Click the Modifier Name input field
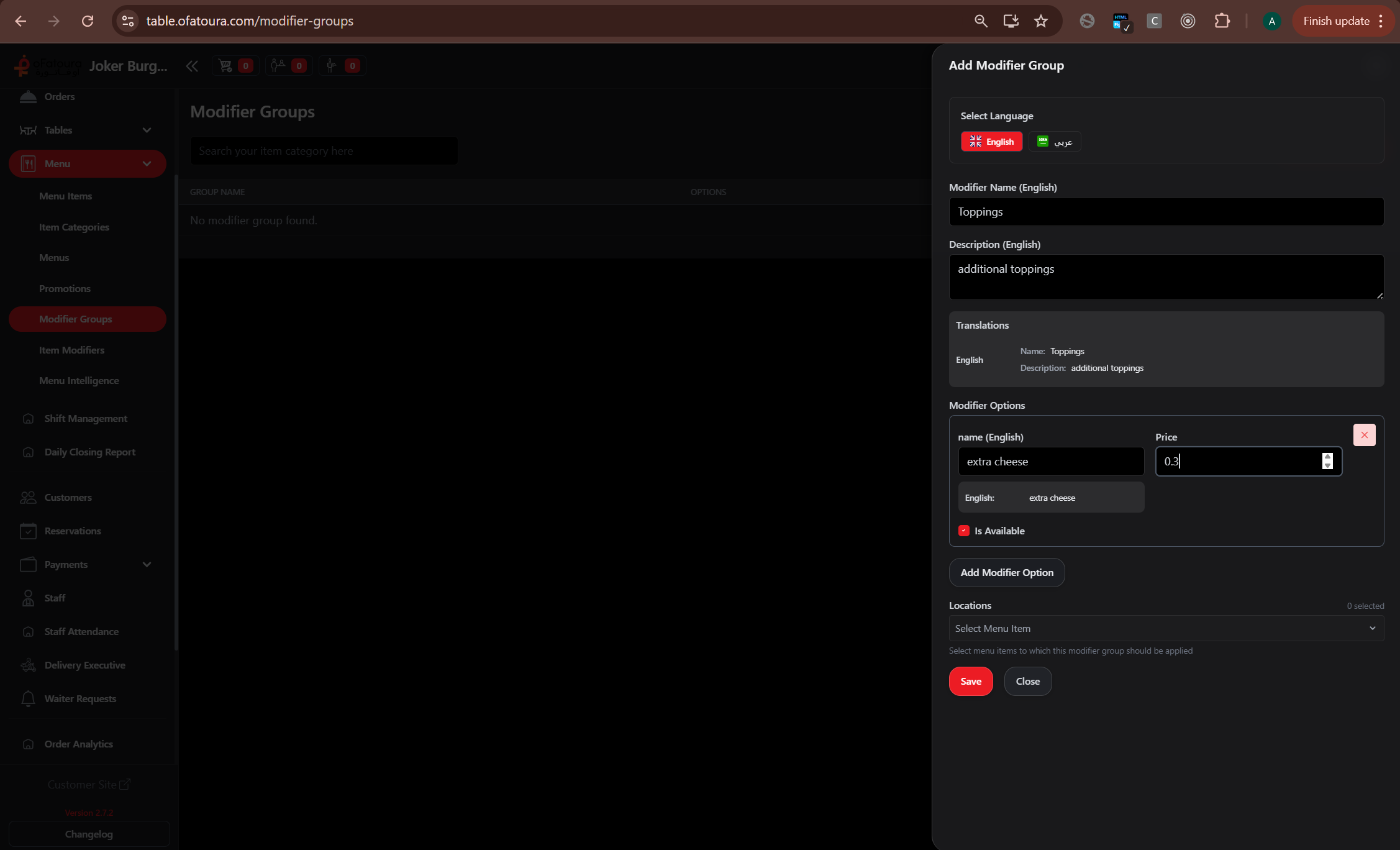The image size is (1400, 850). [1166, 212]
